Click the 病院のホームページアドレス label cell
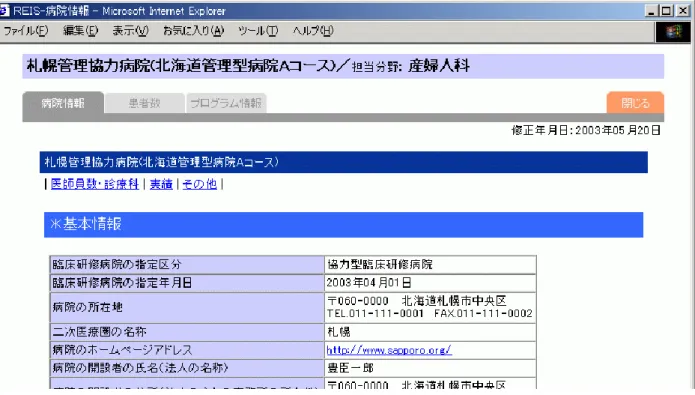This screenshot has width=695, height=395. [187, 350]
